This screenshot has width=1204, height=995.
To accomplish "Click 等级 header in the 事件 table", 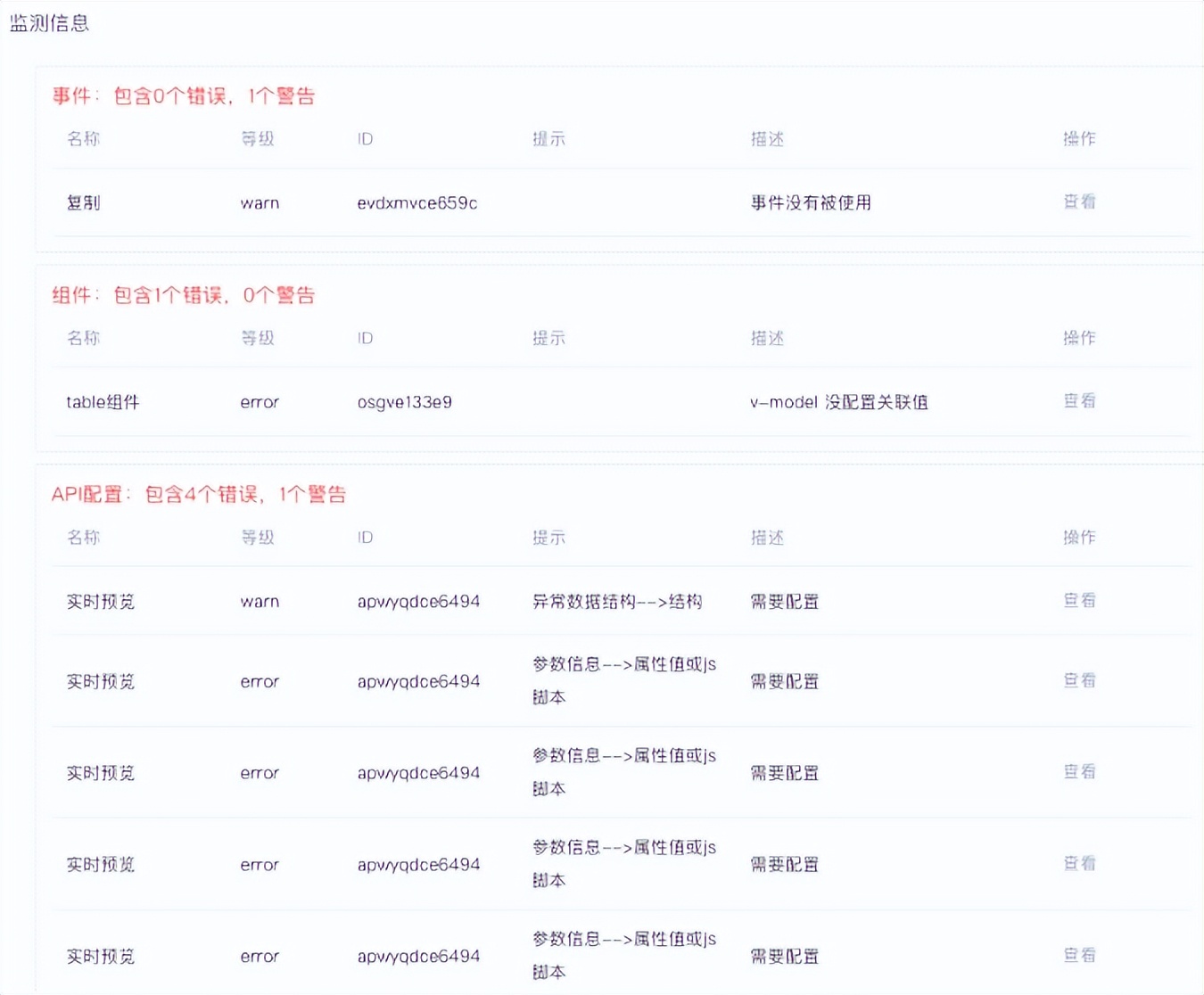I will coord(258,139).
